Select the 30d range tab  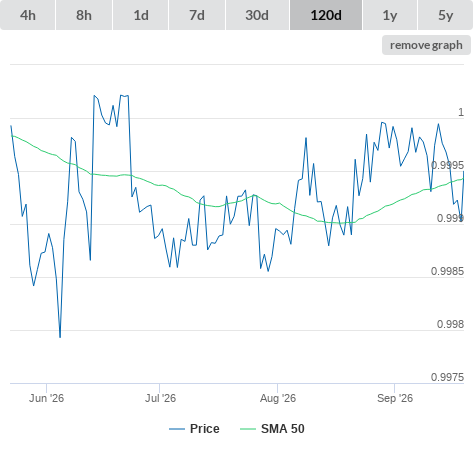pyautogui.click(x=257, y=15)
